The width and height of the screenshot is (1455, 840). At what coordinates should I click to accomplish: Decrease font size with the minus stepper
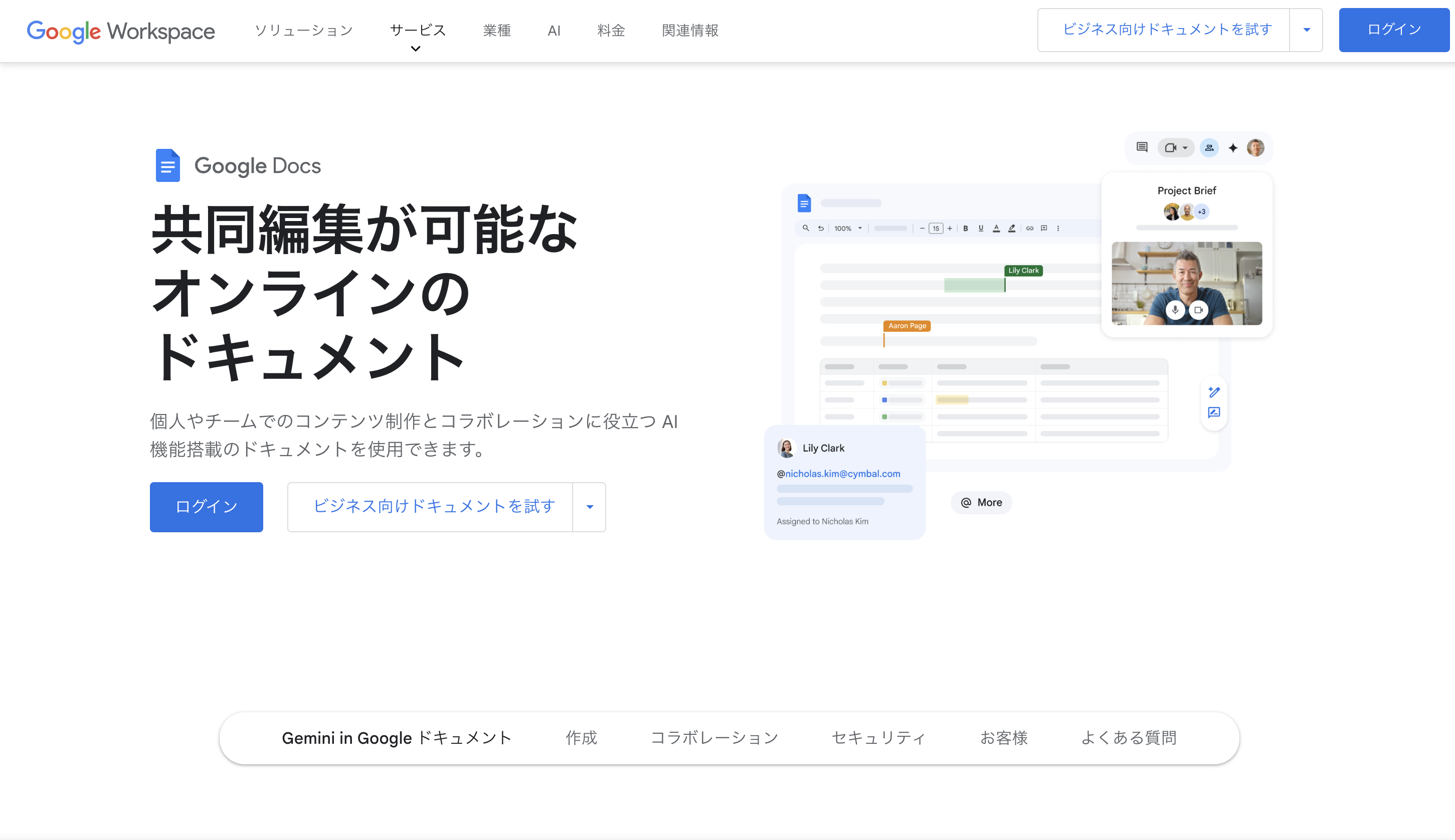point(922,228)
